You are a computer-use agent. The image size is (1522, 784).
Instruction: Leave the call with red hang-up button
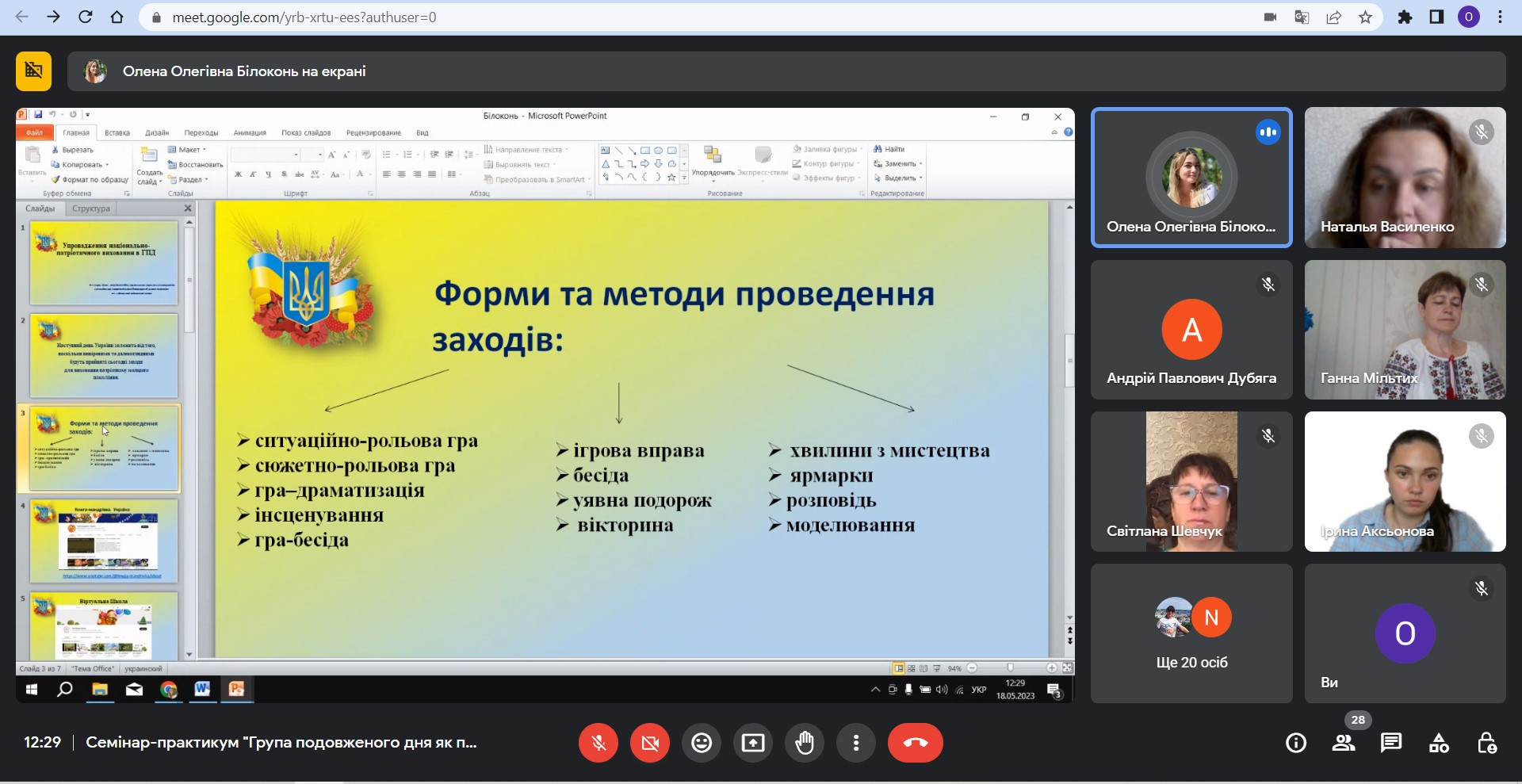[x=916, y=743]
